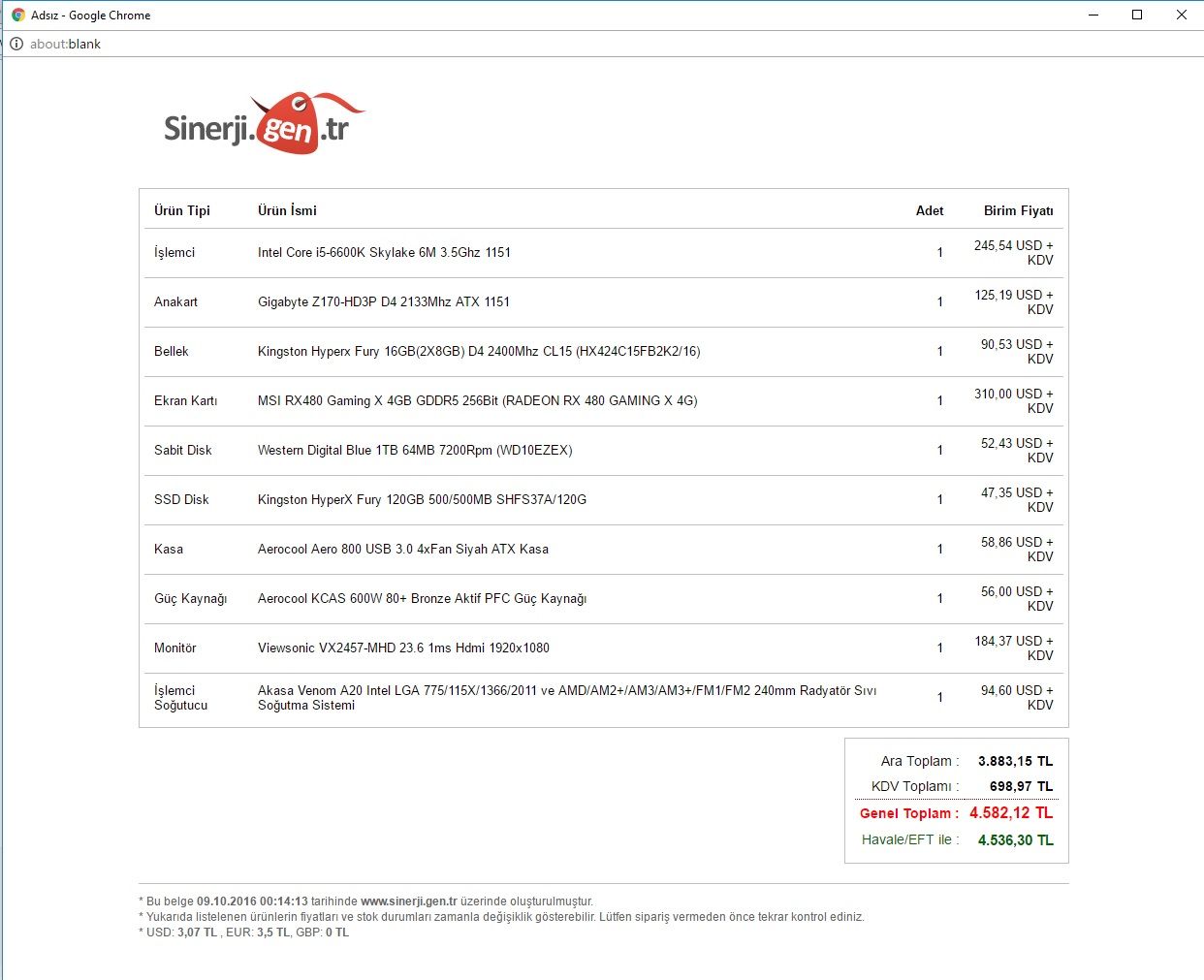Click the 56,00 USD price
Viewport: 1204px width, 980px height.
click(1017, 598)
